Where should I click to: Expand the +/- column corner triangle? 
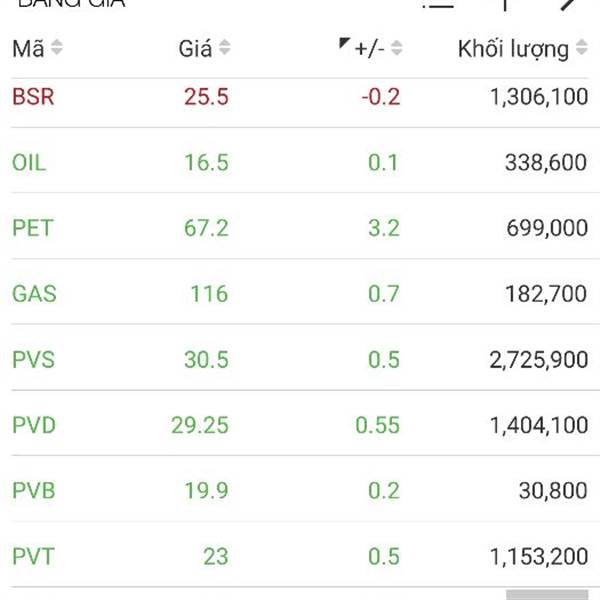[x=344, y=43]
